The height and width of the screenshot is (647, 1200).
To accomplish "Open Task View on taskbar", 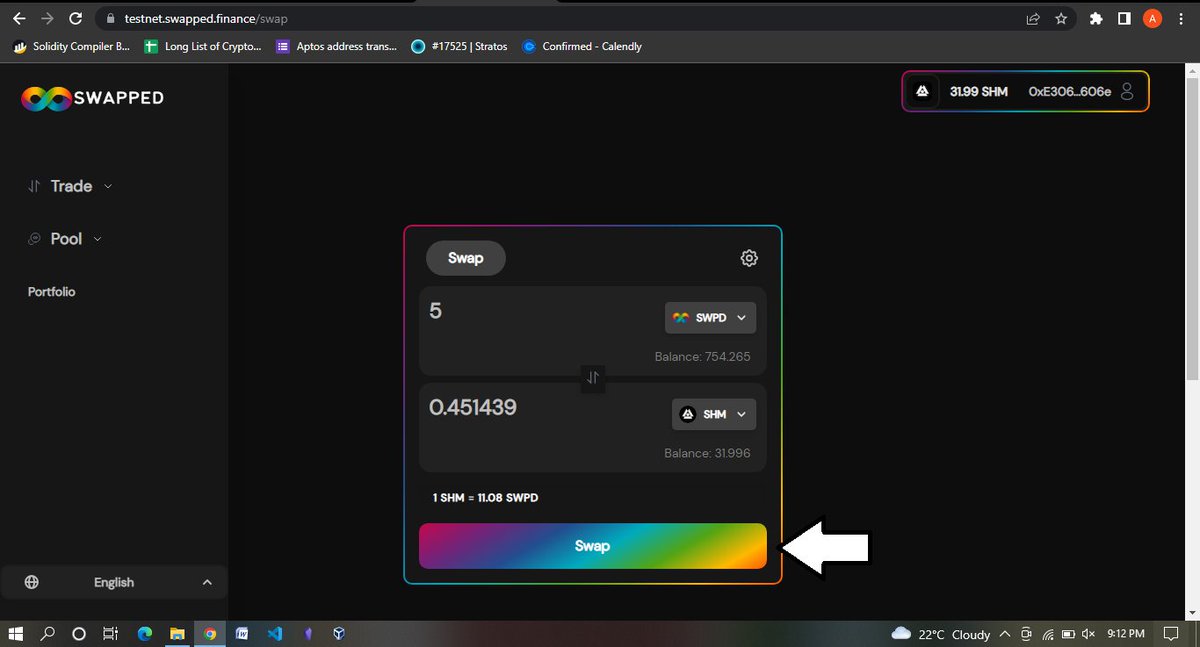I will [111, 633].
